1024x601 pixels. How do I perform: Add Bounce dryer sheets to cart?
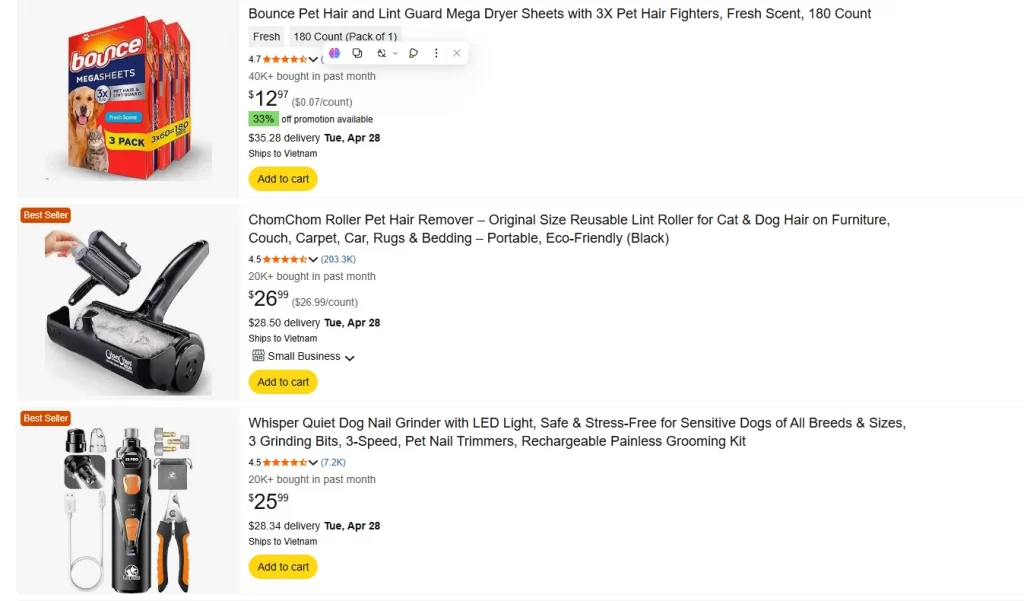click(x=282, y=178)
